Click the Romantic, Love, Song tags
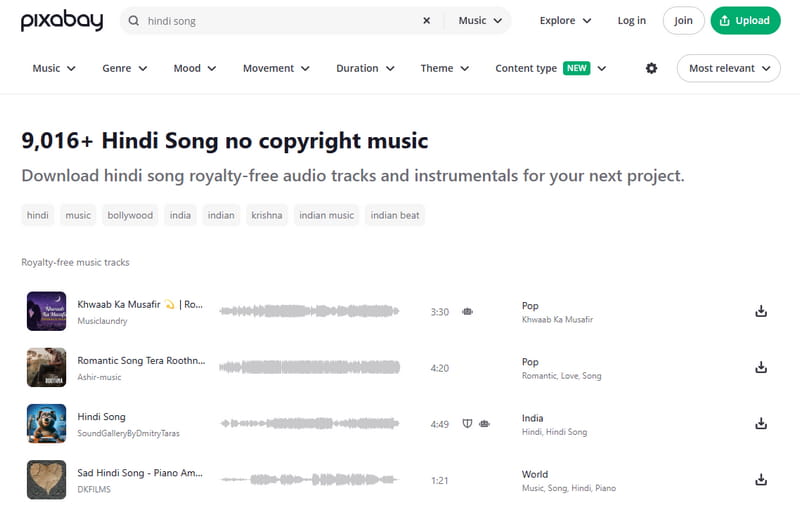Screen dimensions: 800x508 coord(562,376)
